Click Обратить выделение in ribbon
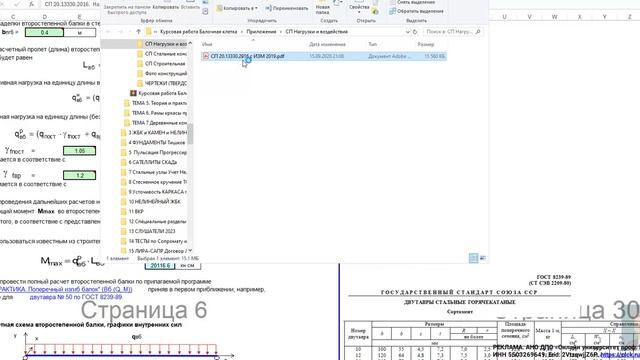This screenshot has width=640, height=360. (x=416, y=11)
